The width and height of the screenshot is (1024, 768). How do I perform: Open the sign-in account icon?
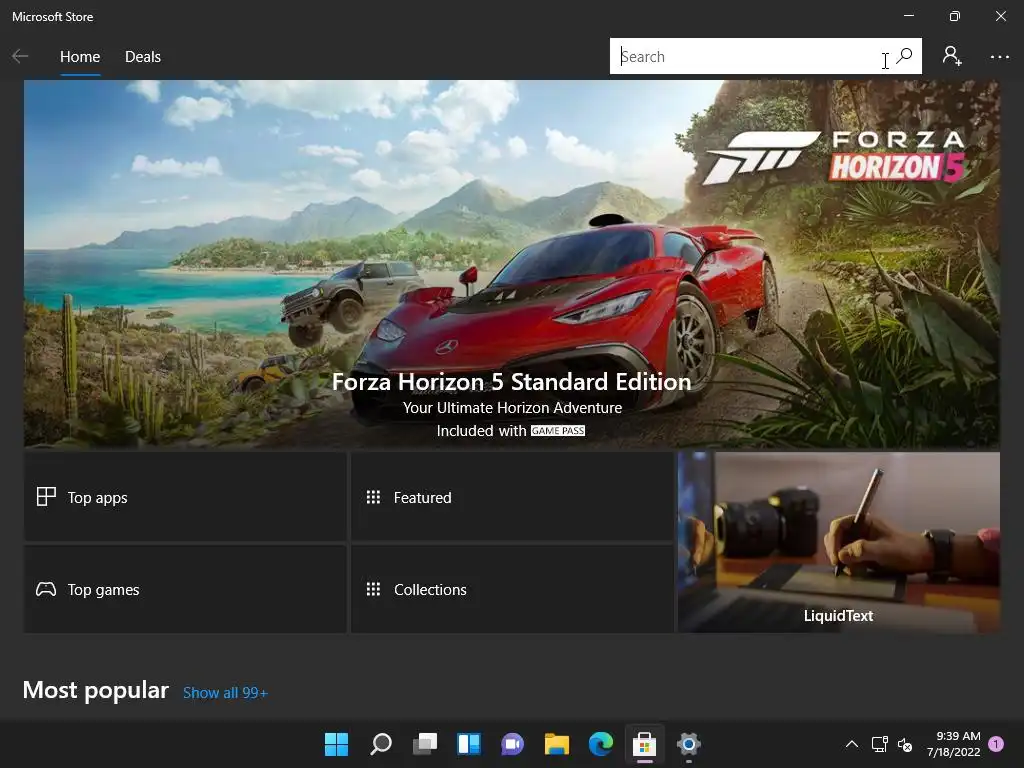pyautogui.click(x=952, y=56)
